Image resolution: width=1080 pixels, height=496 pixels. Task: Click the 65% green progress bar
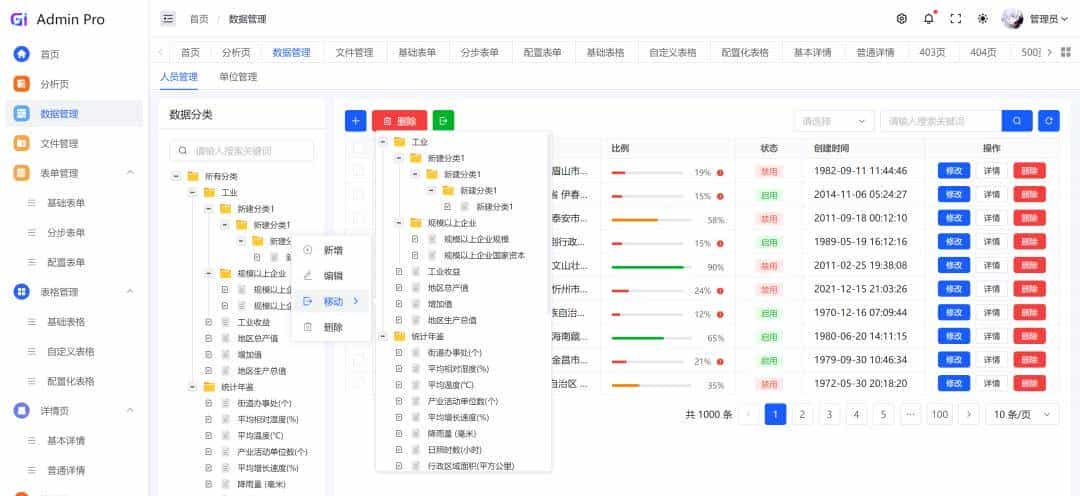pos(651,338)
